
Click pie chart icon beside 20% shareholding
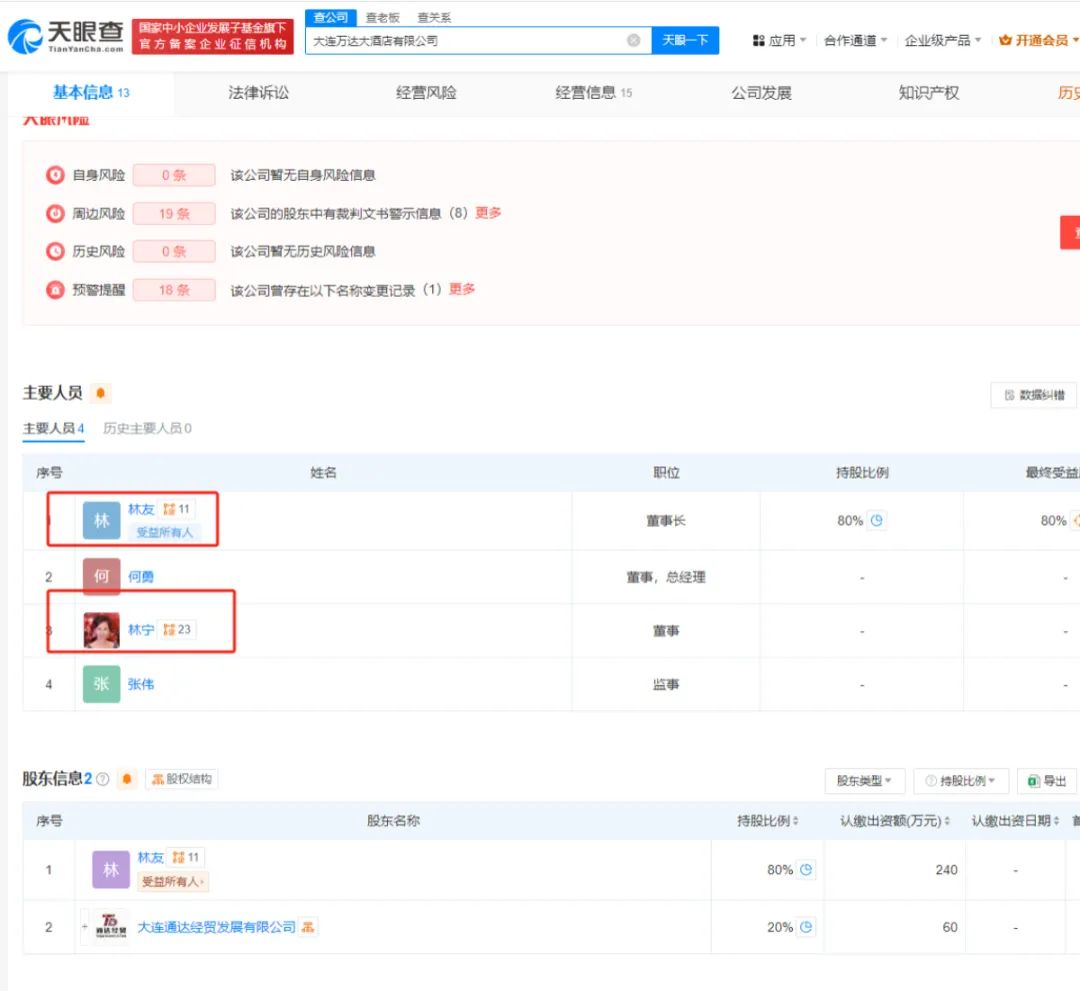pos(806,927)
